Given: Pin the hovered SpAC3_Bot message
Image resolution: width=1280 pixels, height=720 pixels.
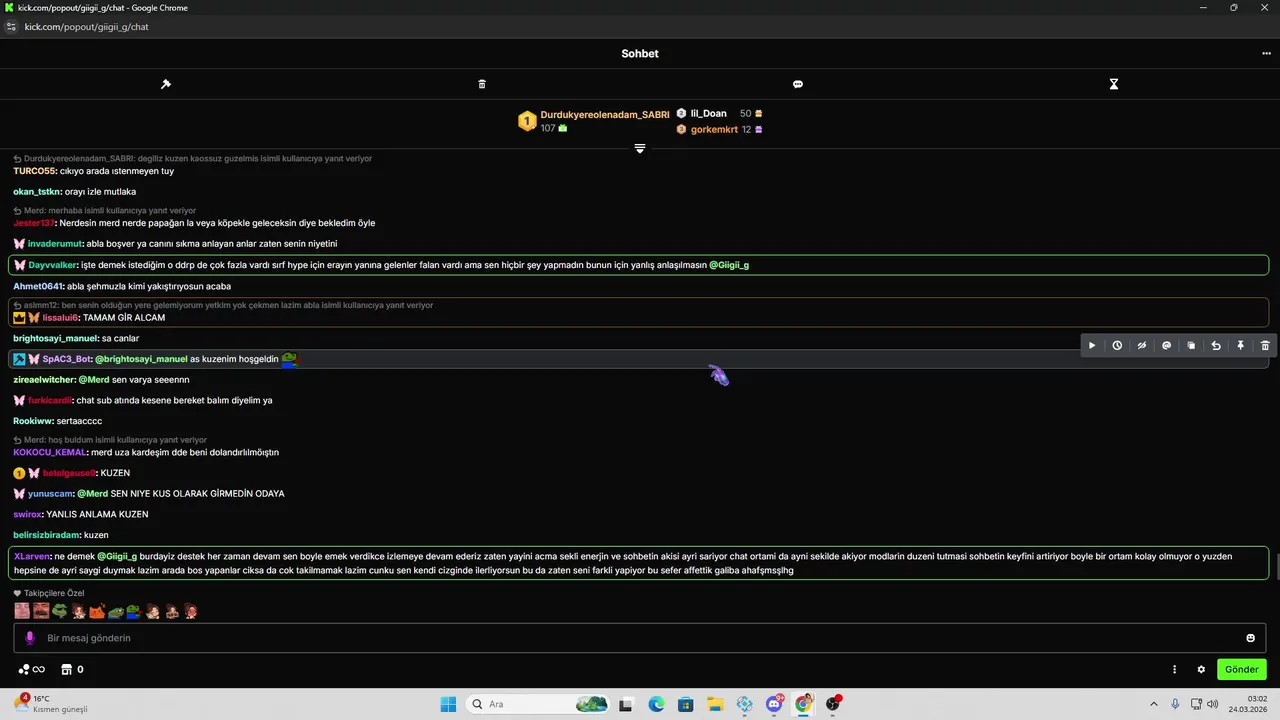Looking at the screenshot, I should [x=1240, y=346].
